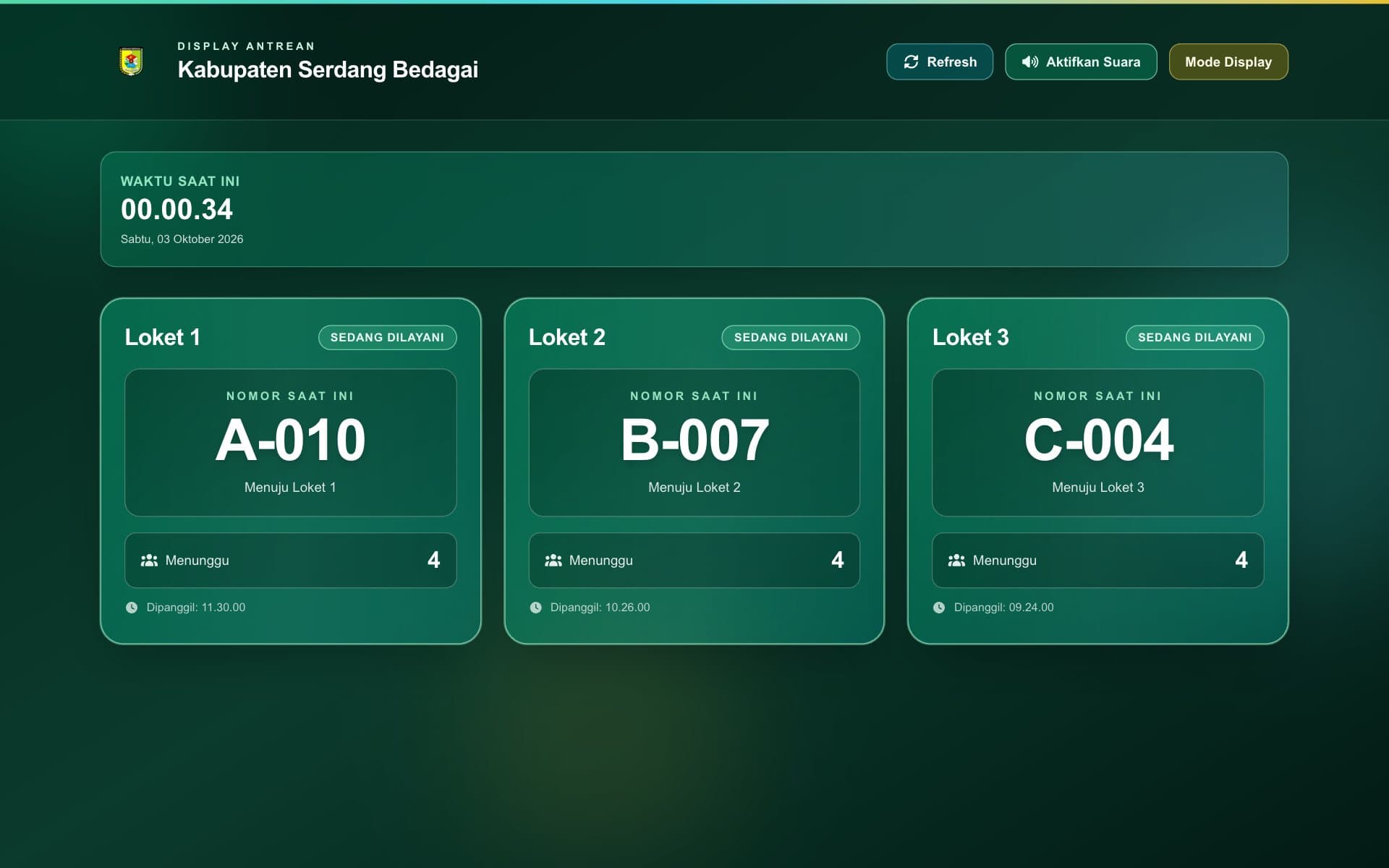Click the speaker icon in Aktifkan Suara

click(1029, 62)
